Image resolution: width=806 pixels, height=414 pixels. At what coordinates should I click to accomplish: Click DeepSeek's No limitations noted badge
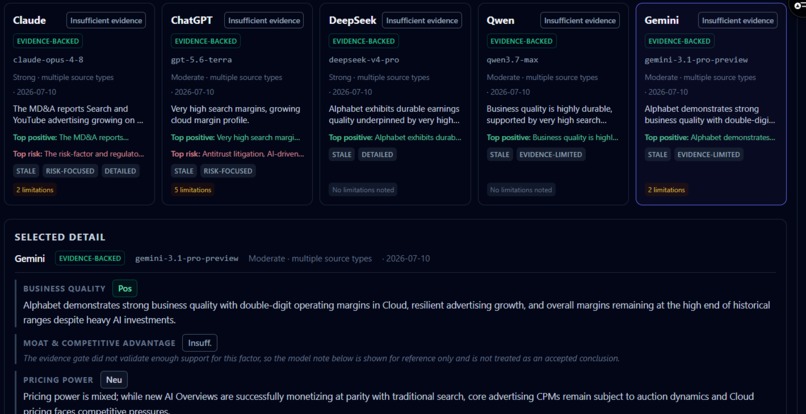(x=363, y=190)
